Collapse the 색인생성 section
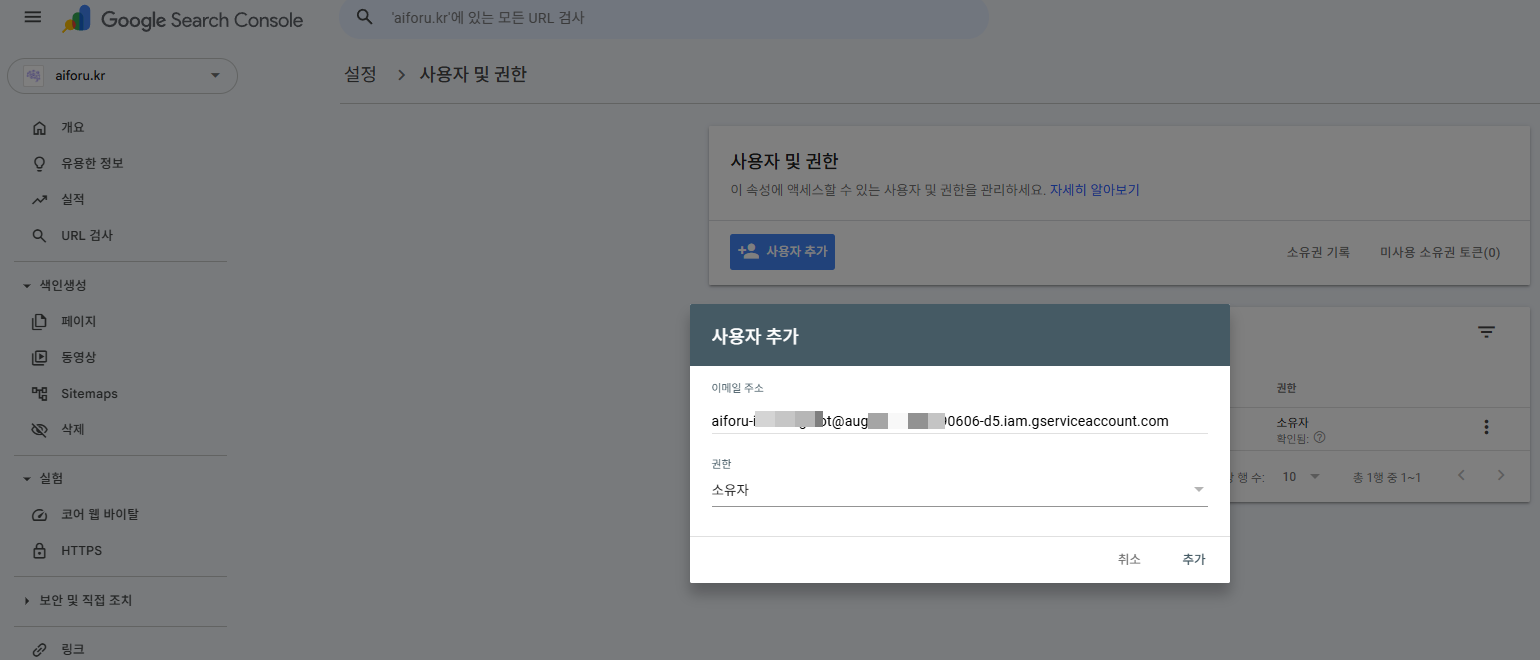 point(28,286)
